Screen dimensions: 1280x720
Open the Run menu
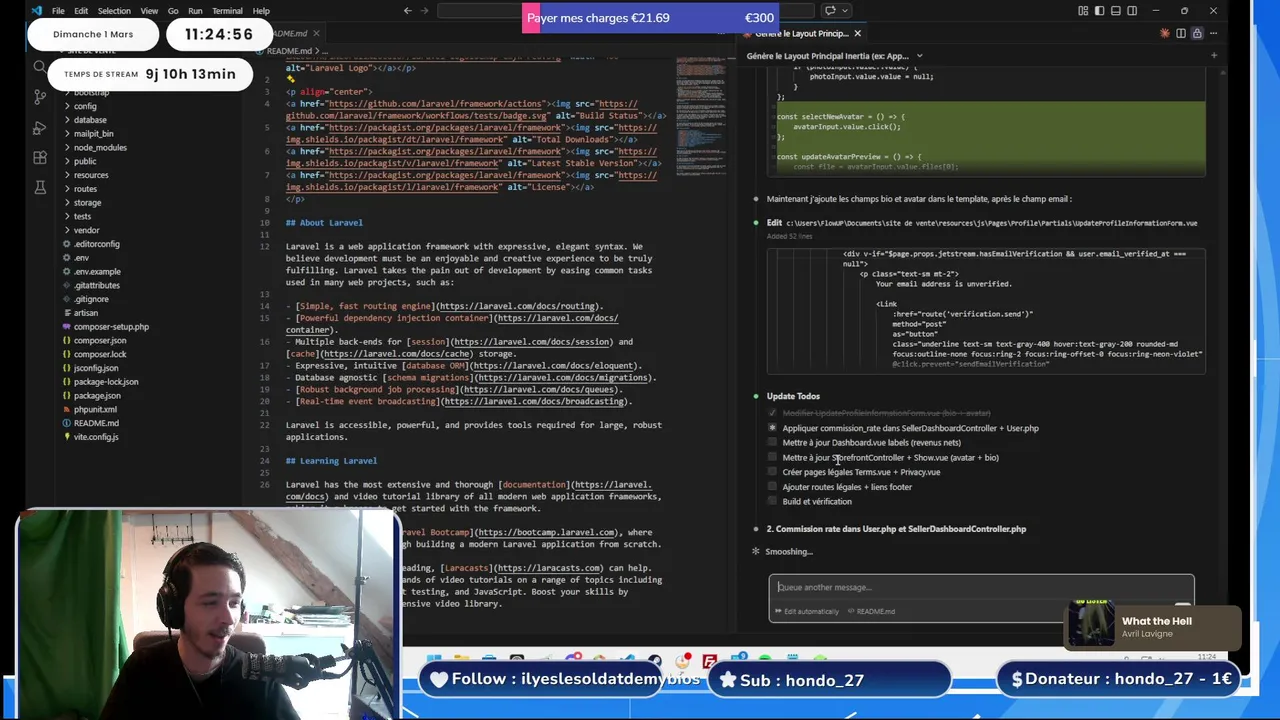pos(195,11)
